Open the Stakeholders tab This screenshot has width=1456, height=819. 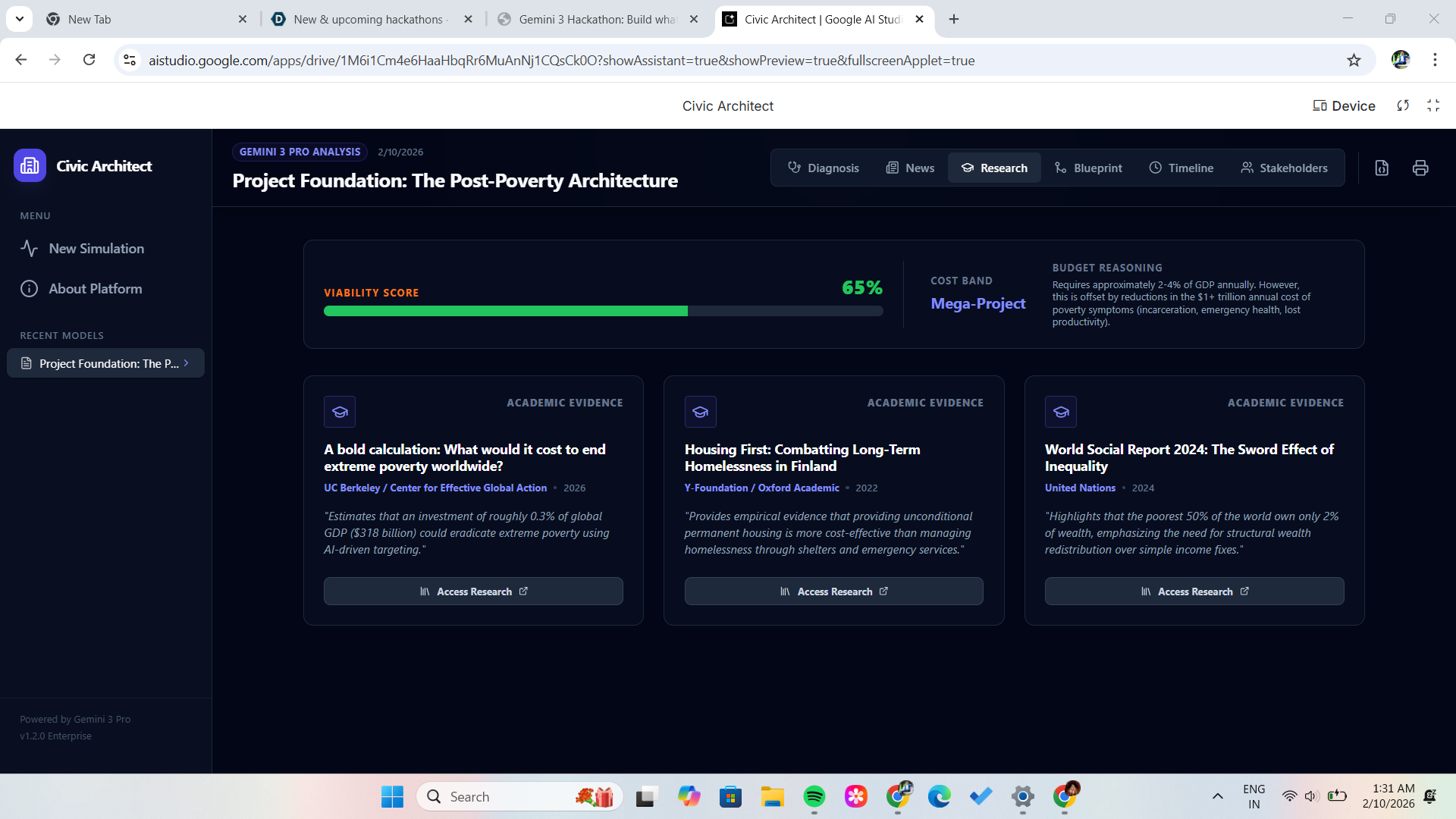[1284, 168]
